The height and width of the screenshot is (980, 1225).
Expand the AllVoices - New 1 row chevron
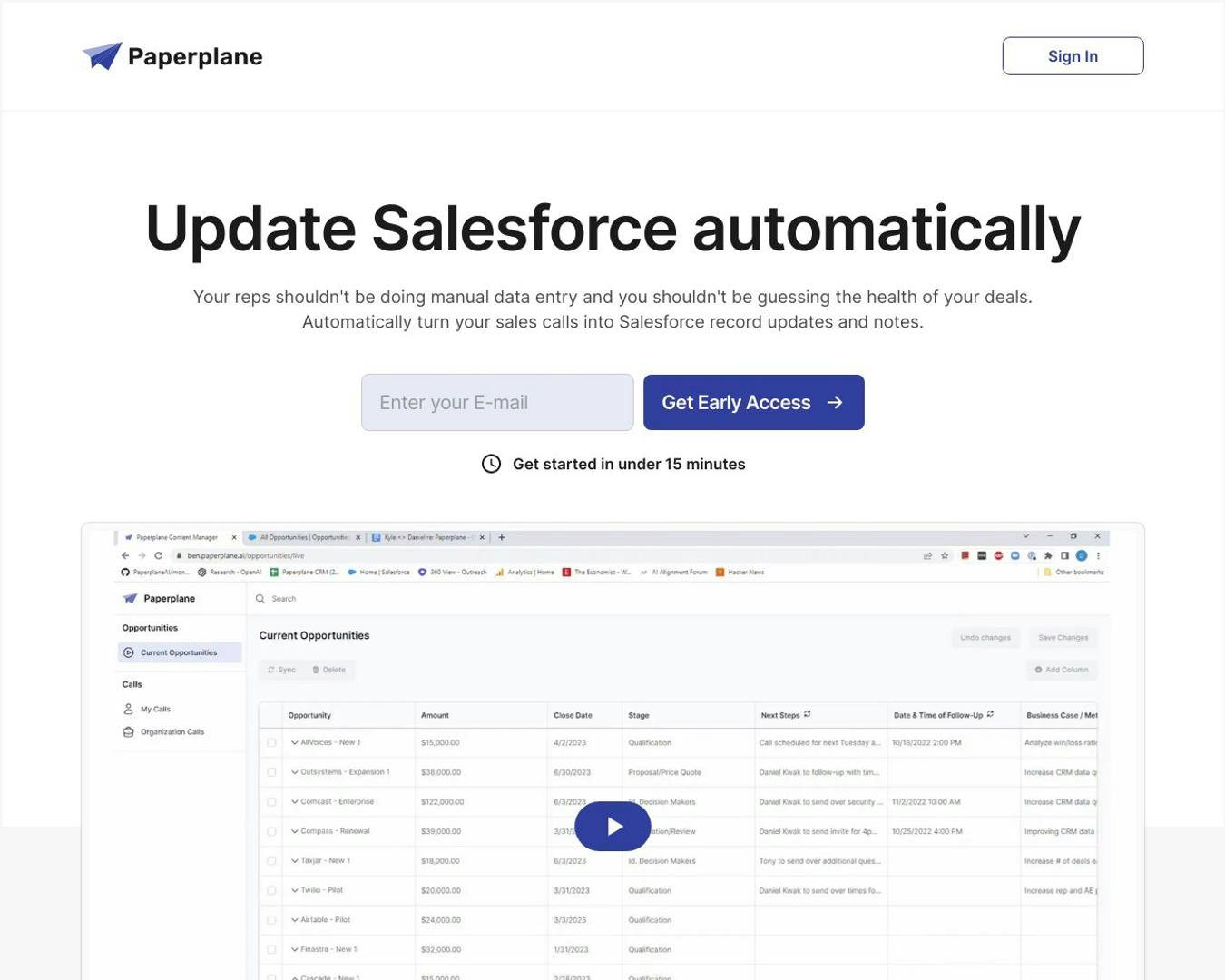click(294, 743)
